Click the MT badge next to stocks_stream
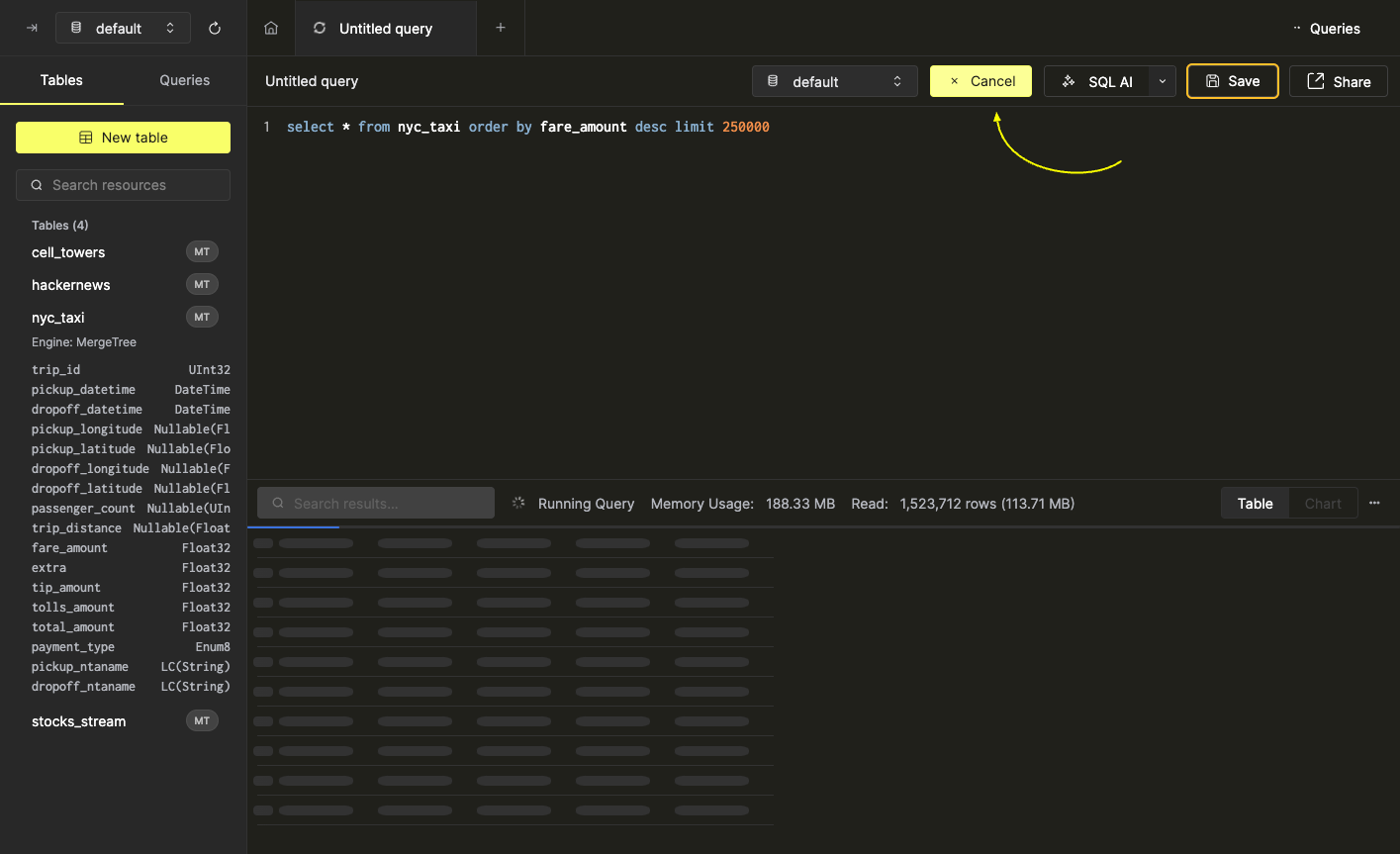1400x854 pixels. pyautogui.click(x=202, y=721)
